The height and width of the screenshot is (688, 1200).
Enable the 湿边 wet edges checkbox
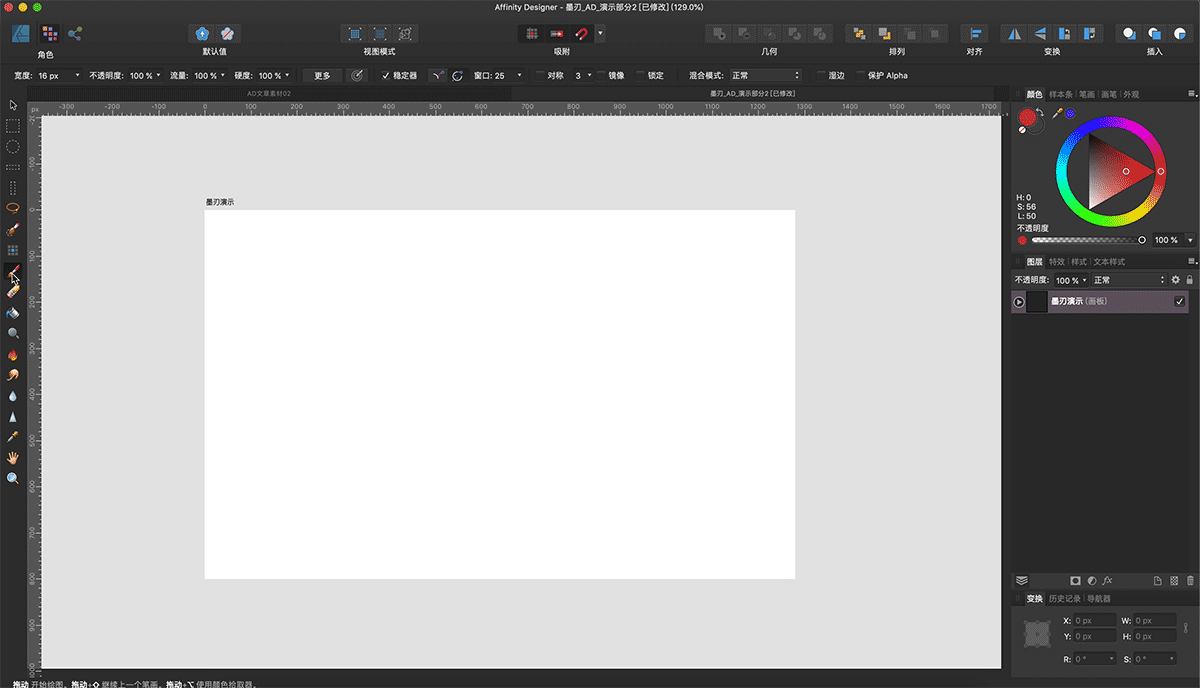coord(820,75)
